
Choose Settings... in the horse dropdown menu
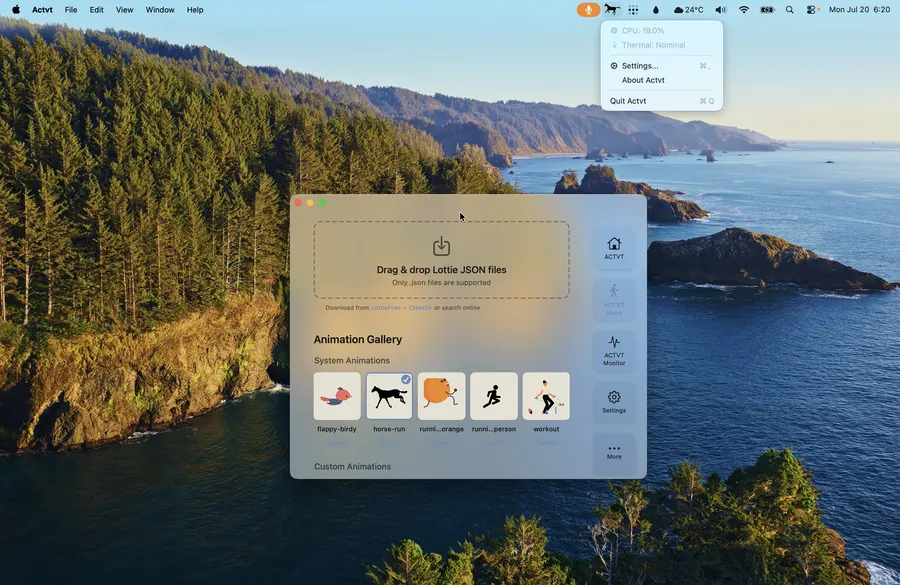[x=662, y=65]
